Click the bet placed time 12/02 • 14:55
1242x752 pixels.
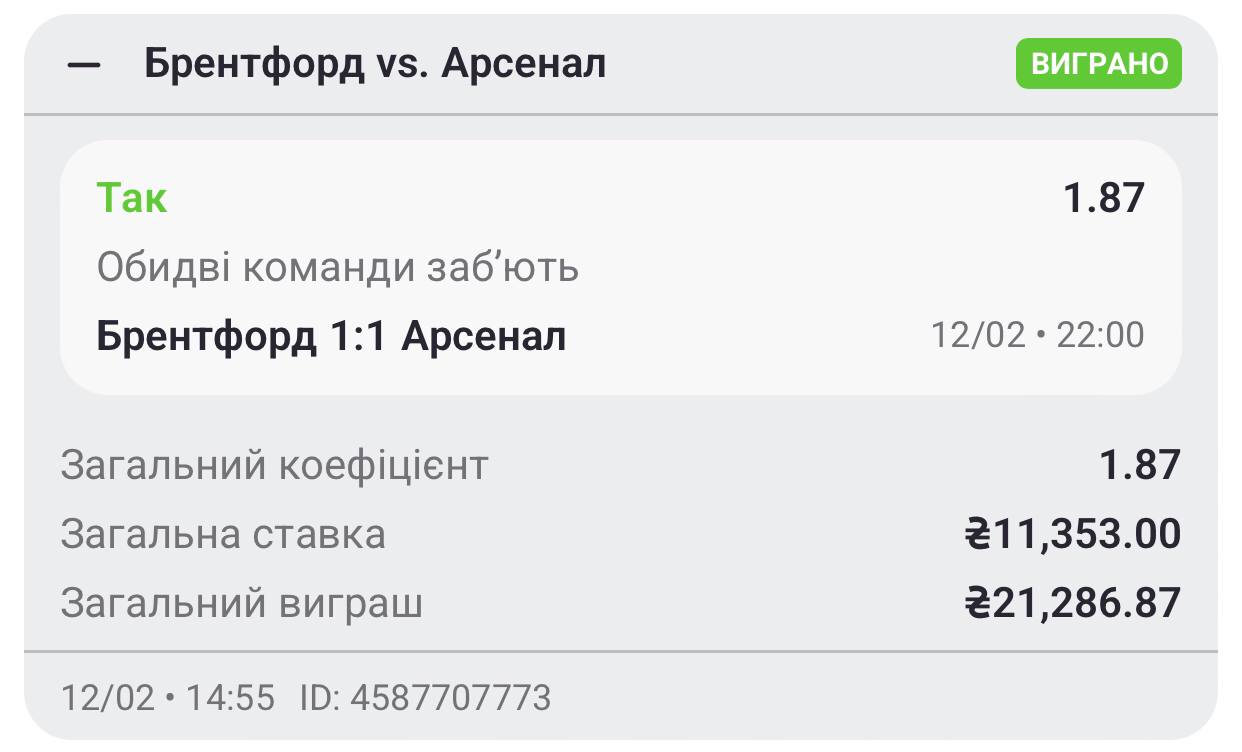pyautogui.click(x=167, y=697)
